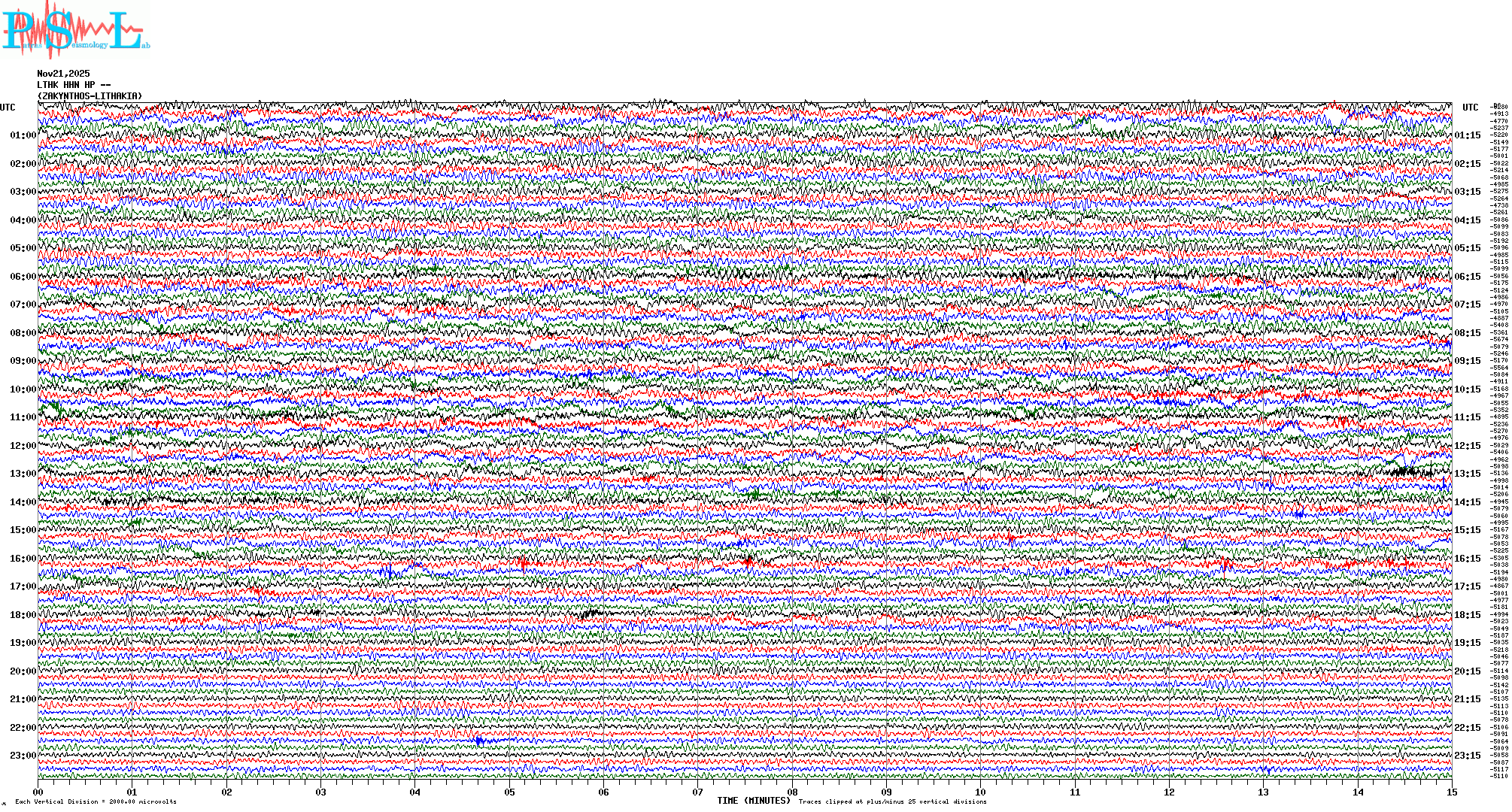This screenshot has height=812, width=1512.
Task: Click the traces clipped footer note
Action: coord(892,801)
